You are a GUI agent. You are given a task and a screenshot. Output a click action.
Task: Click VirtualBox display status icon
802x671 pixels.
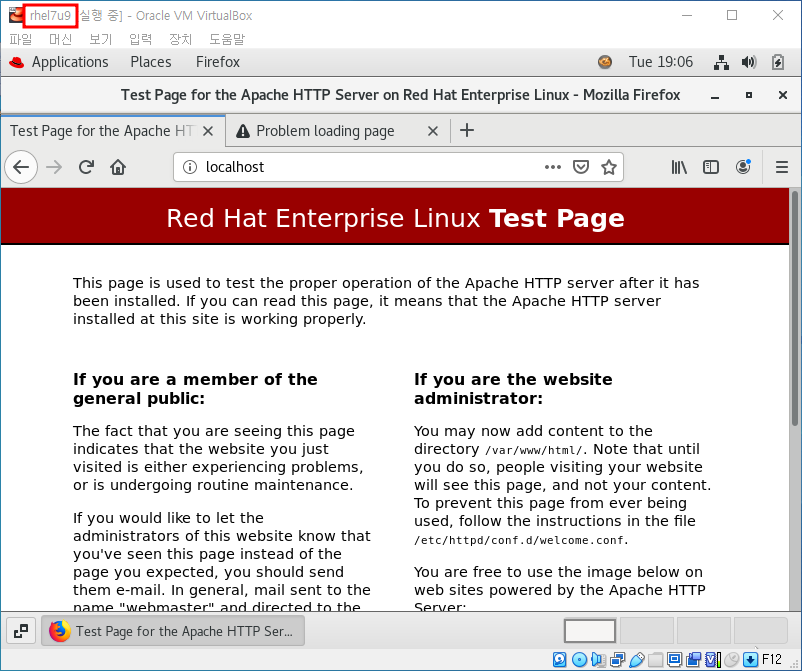click(x=675, y=660)
